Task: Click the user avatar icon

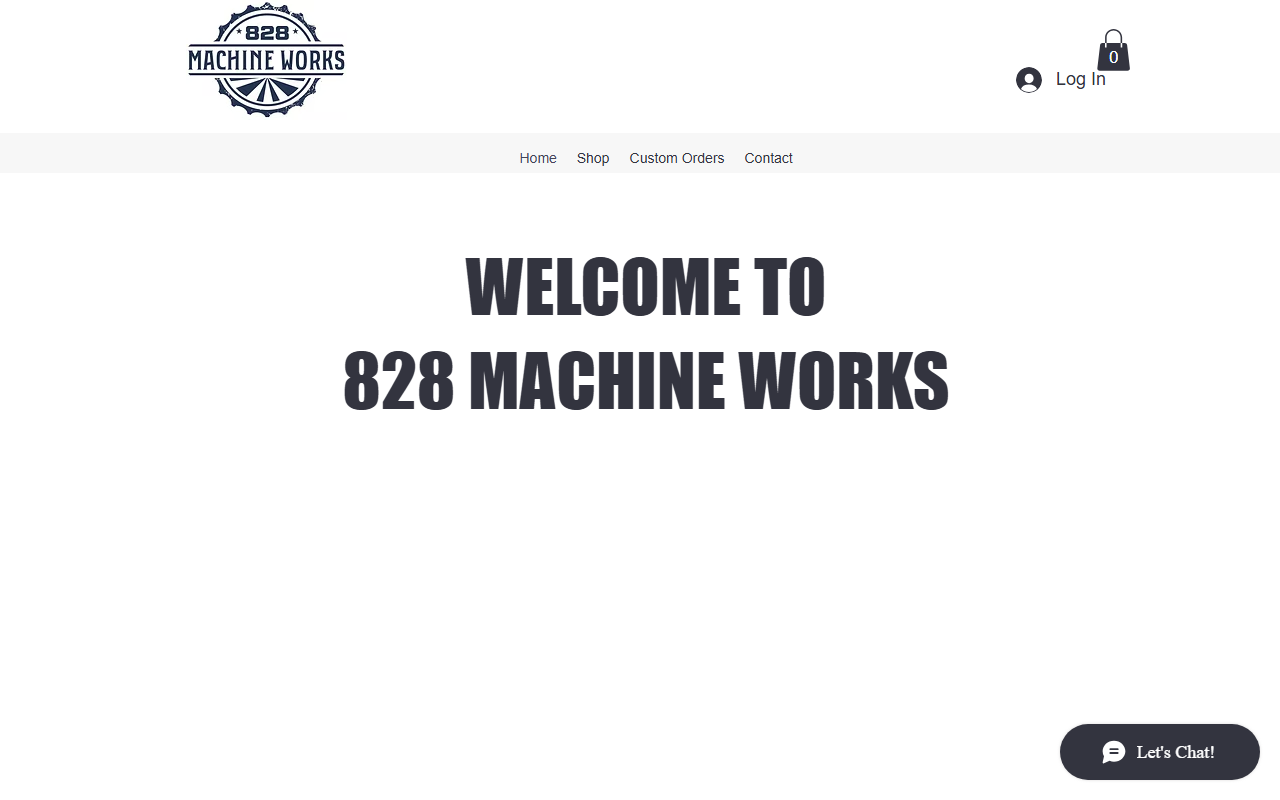Action: click(1029, 80)
